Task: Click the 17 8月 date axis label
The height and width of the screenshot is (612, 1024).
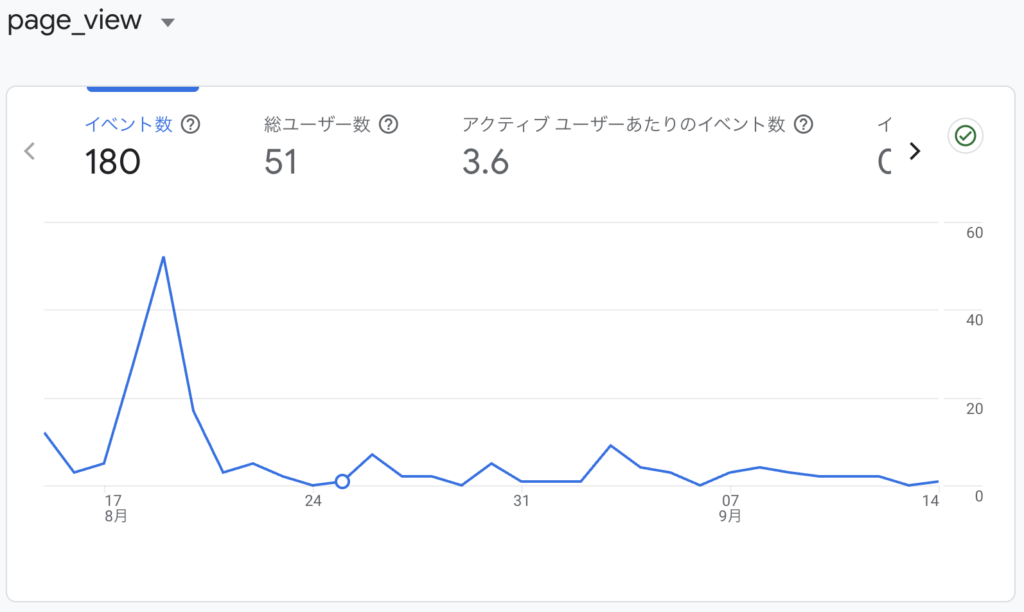Action: pyautogui.click(x=113, y=507)
